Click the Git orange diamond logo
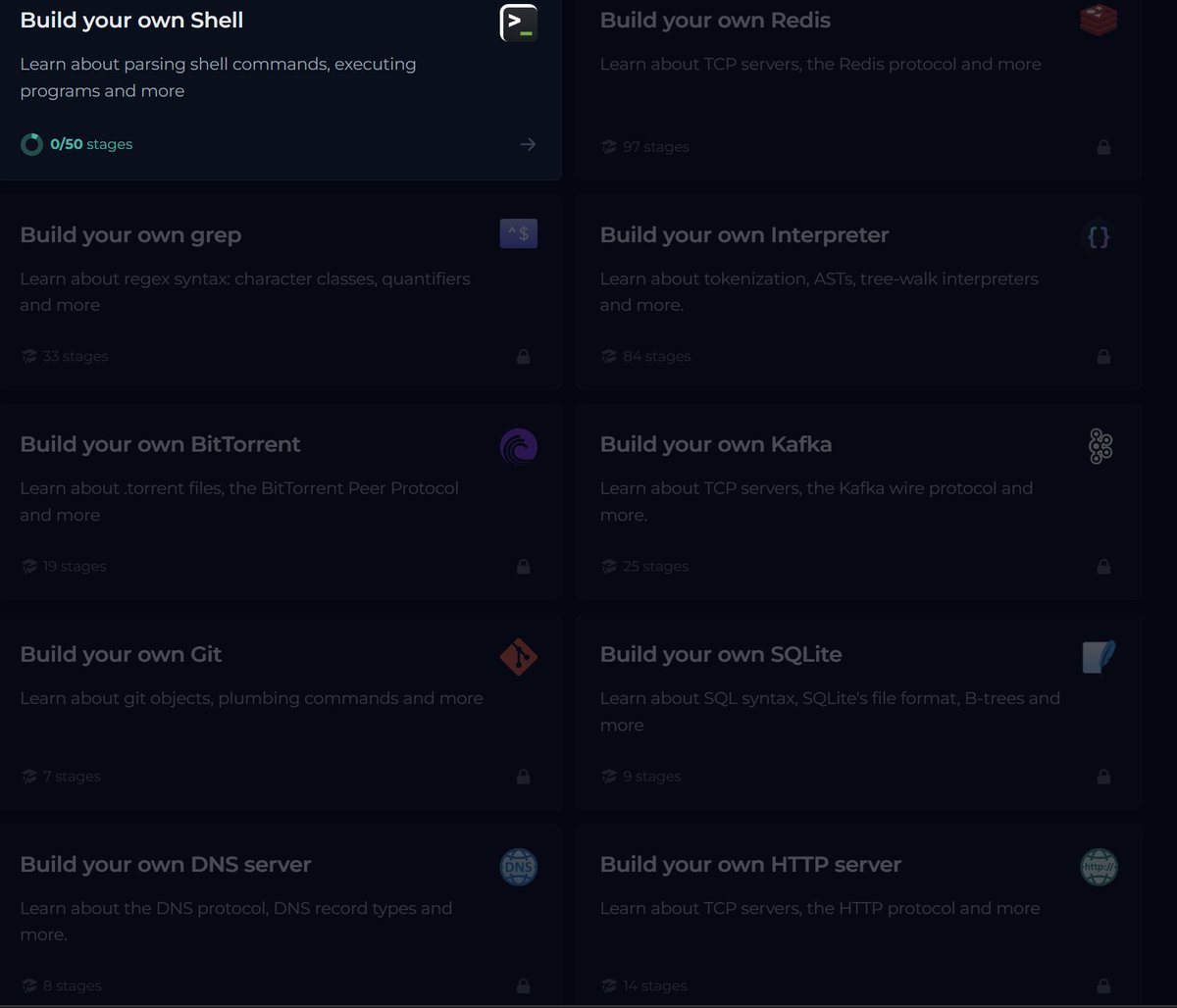The image size is (1177, 1008). pos(518,657)
